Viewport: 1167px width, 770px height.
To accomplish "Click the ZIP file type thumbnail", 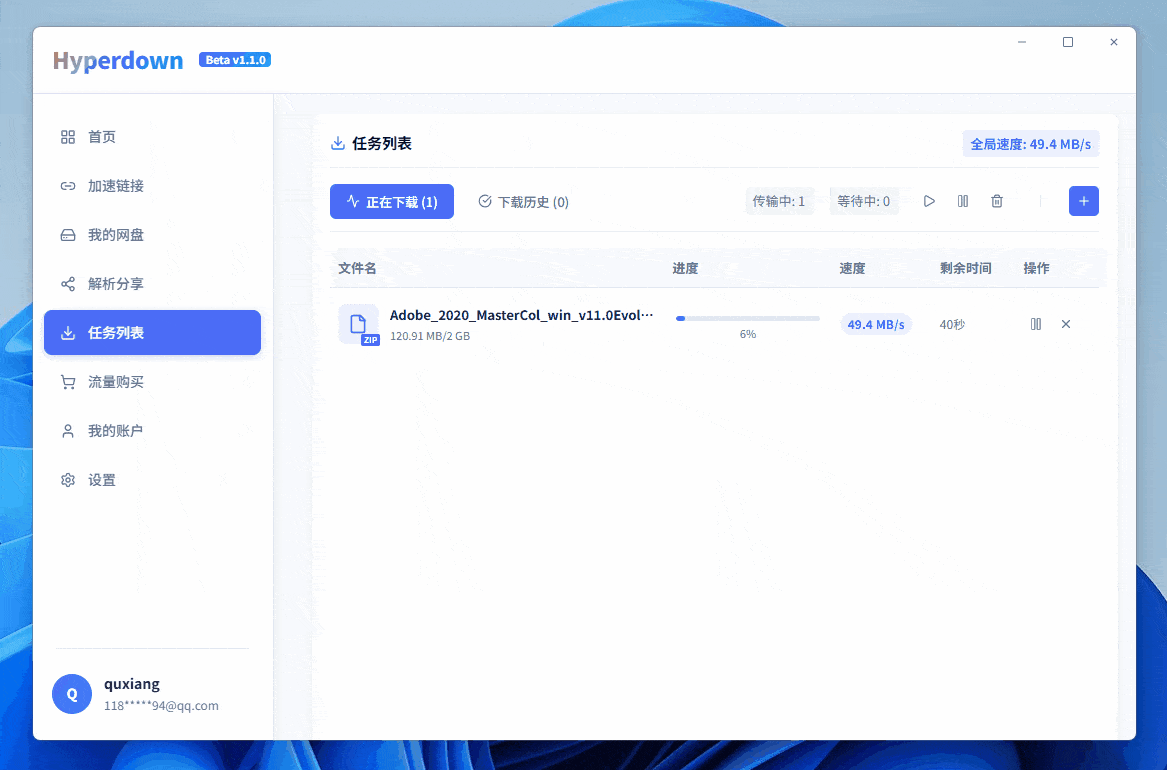I will tap(359, 323).
